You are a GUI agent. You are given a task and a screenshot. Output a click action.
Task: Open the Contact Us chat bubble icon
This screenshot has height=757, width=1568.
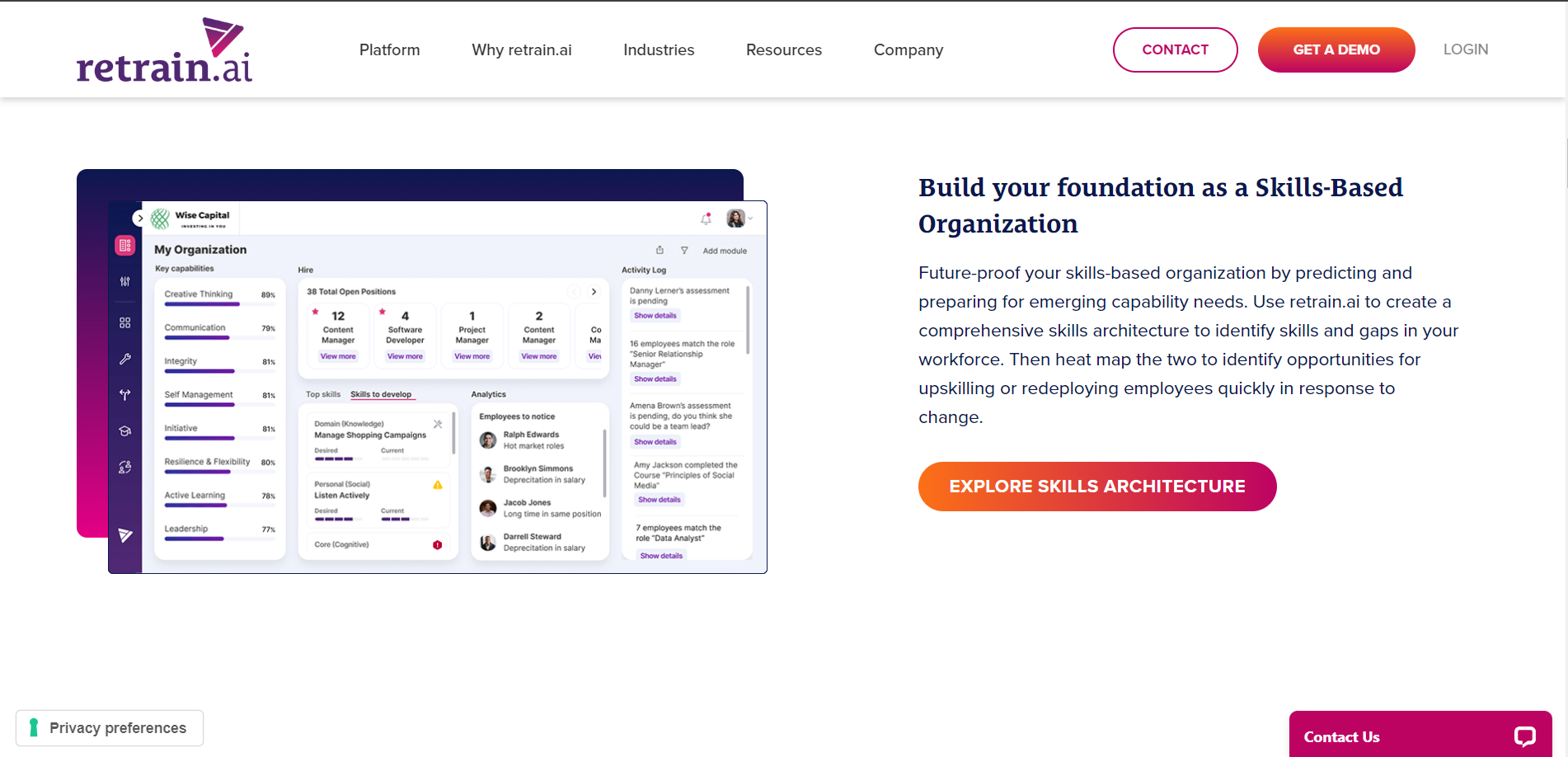coord(1524,736)
